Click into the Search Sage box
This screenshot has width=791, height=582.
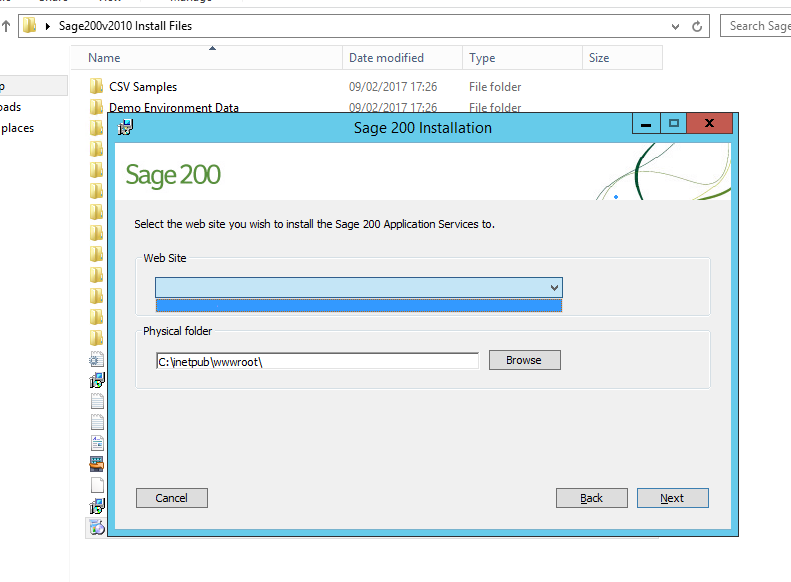pyautogui.click(x=756, y=26)
